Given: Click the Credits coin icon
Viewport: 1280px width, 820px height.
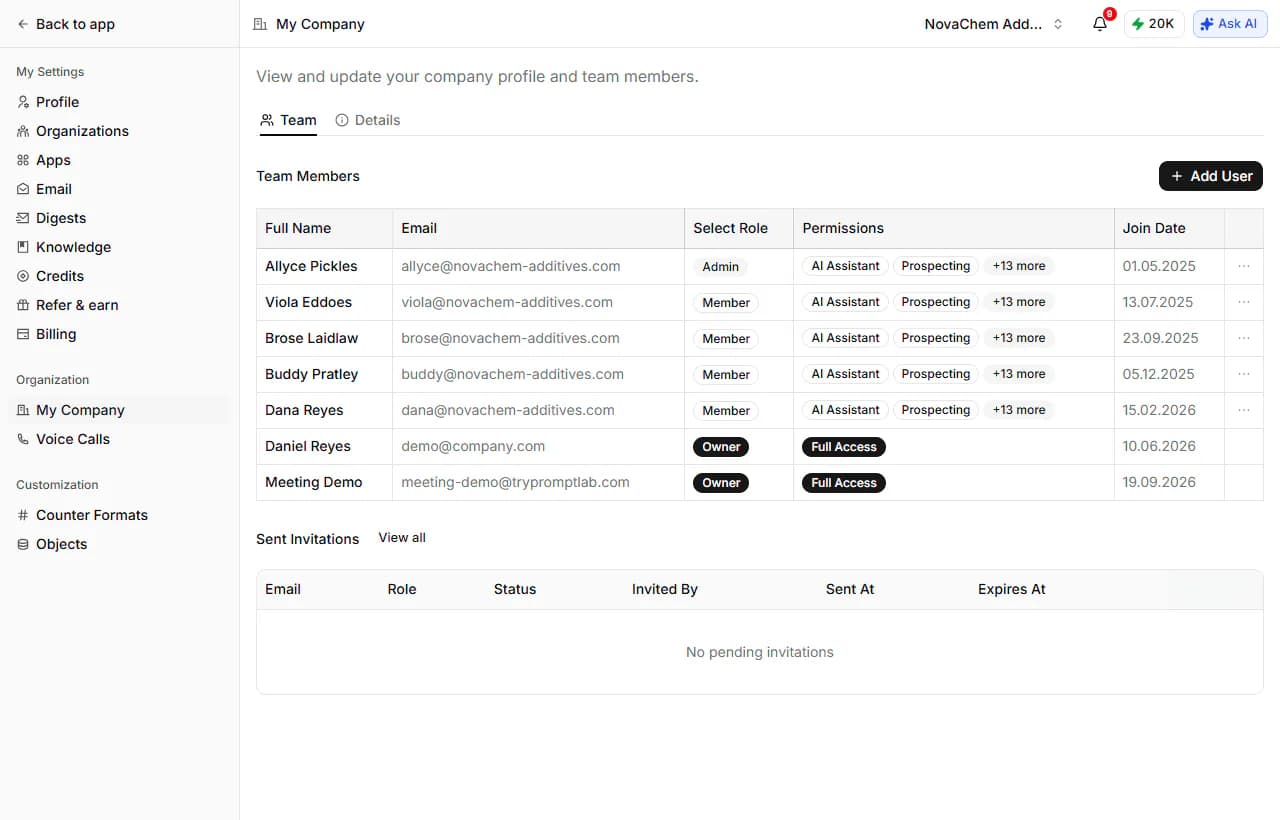Looking at the screenshot, I should (x=23, y=276).
